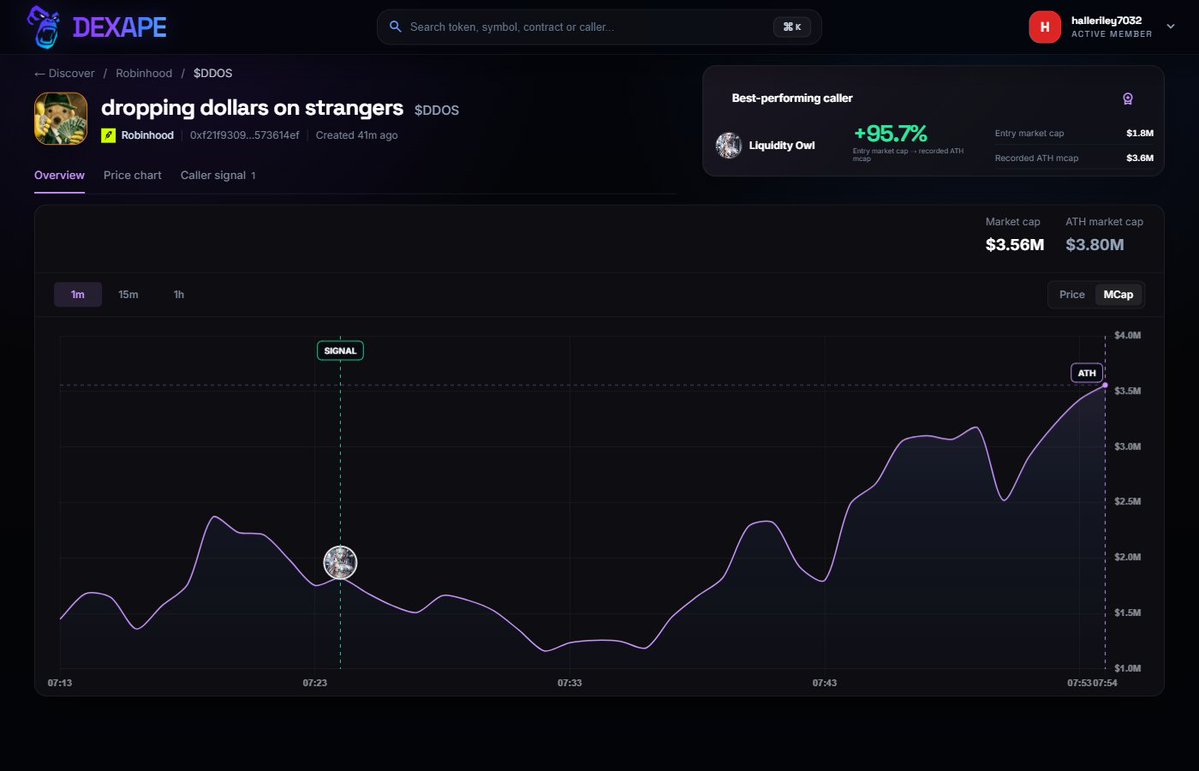
Task: Select the 1h timeframe
Action: (178, 294)
